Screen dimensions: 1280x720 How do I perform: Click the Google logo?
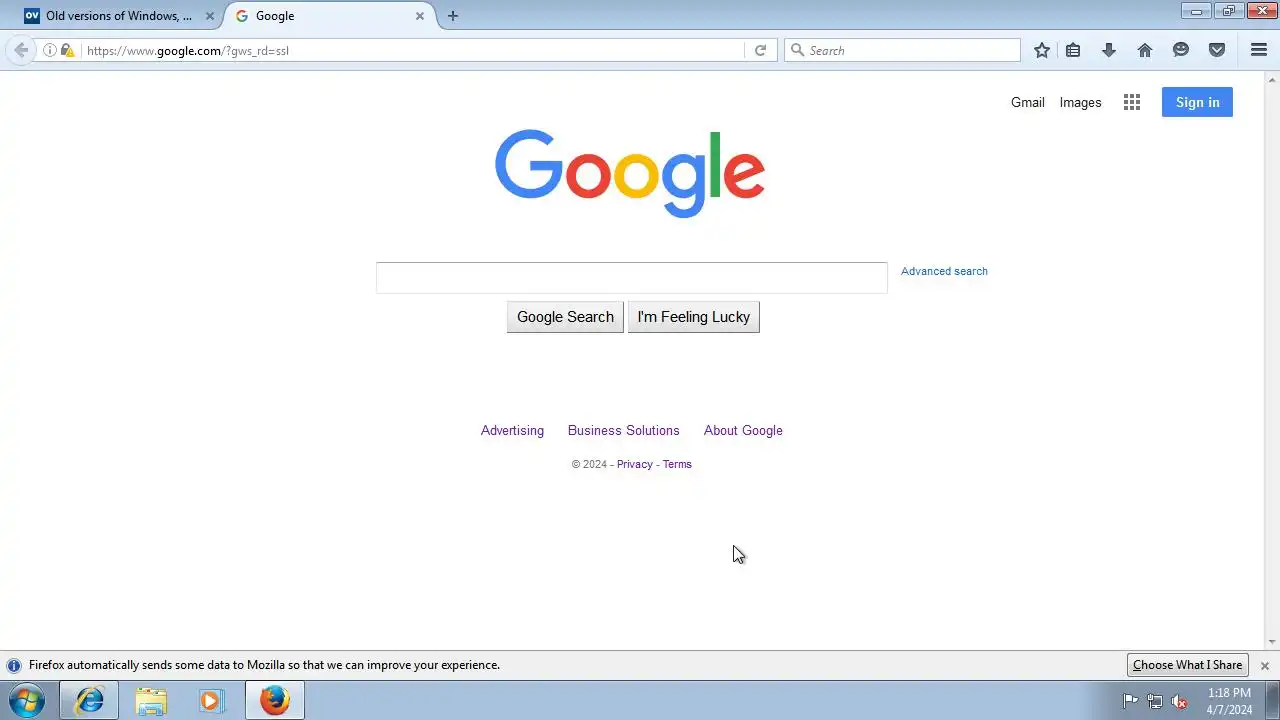[630, 174]
